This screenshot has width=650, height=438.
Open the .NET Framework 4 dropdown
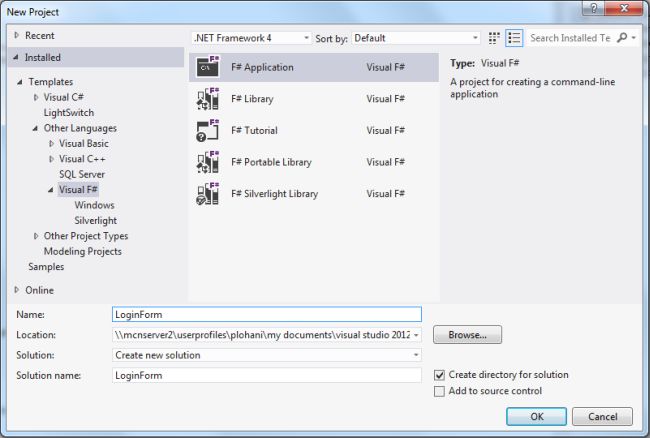tap(251, 38)
